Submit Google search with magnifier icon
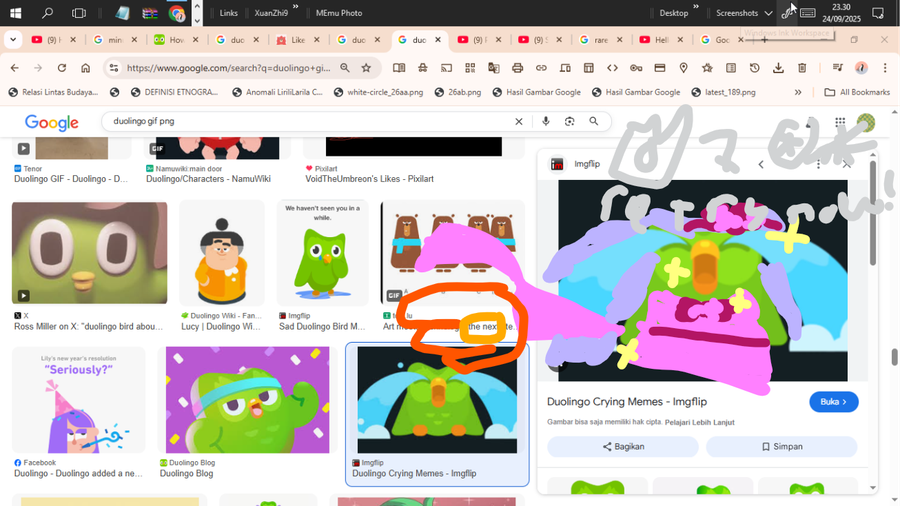The width and height of the screenshot is (900, 506). click(x=593, y=121)
